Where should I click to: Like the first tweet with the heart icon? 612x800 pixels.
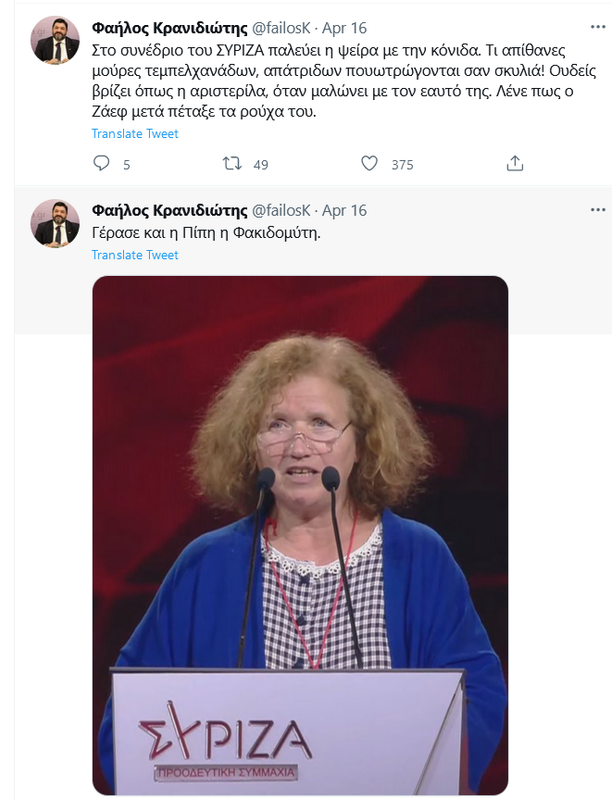(368, 164)
